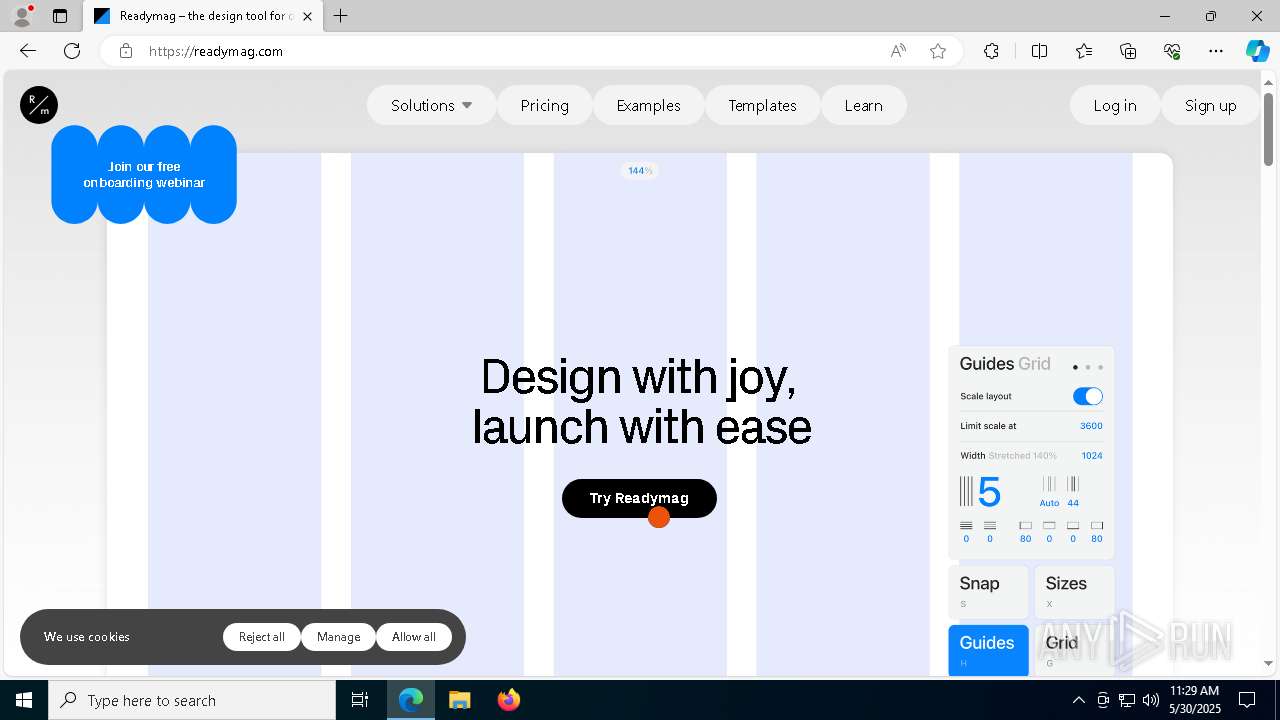
Task: Open the Templates page
Action: pyautogui.click(x=762, y=105)
